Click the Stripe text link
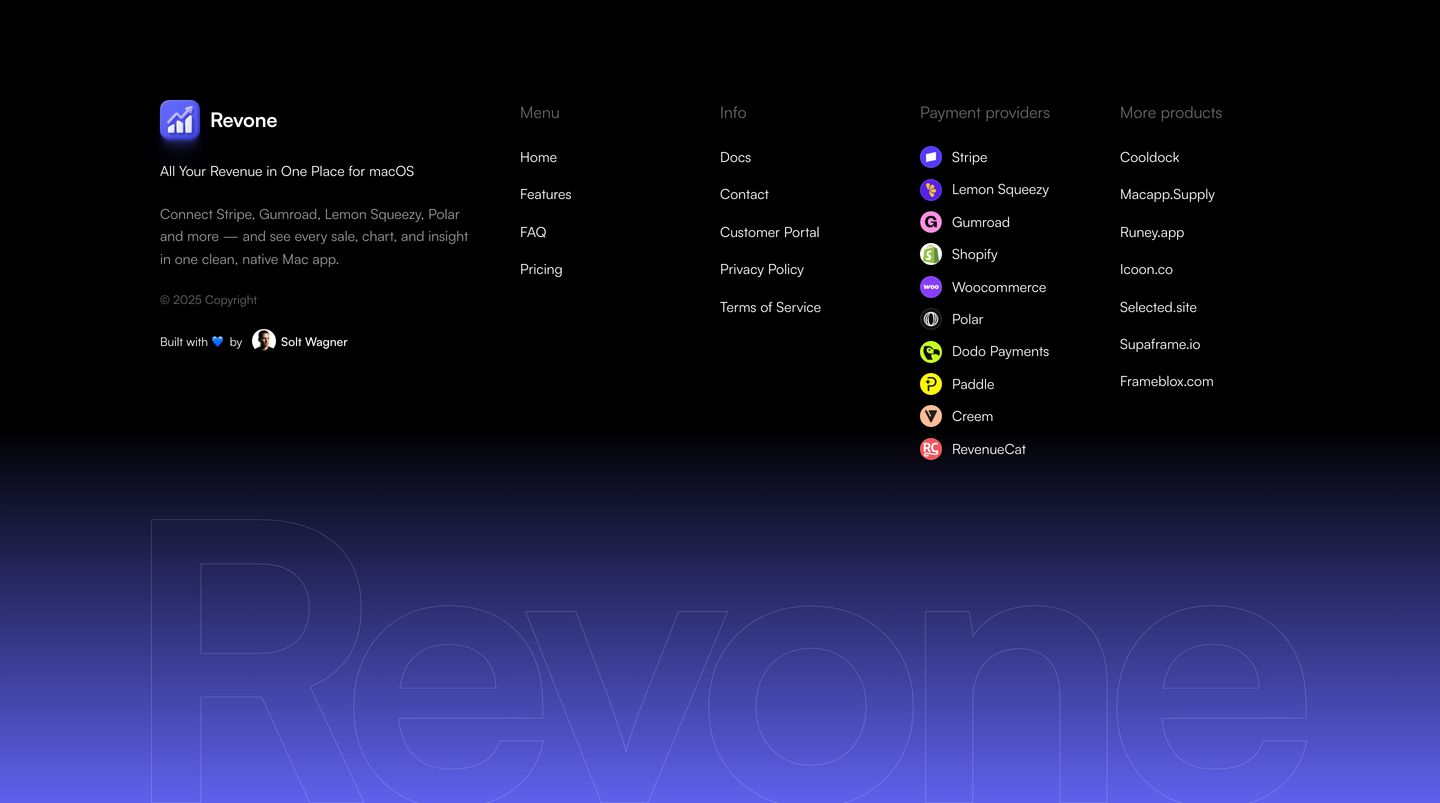The width and height of the screenshot is (1440, 803). coord(969,157)
